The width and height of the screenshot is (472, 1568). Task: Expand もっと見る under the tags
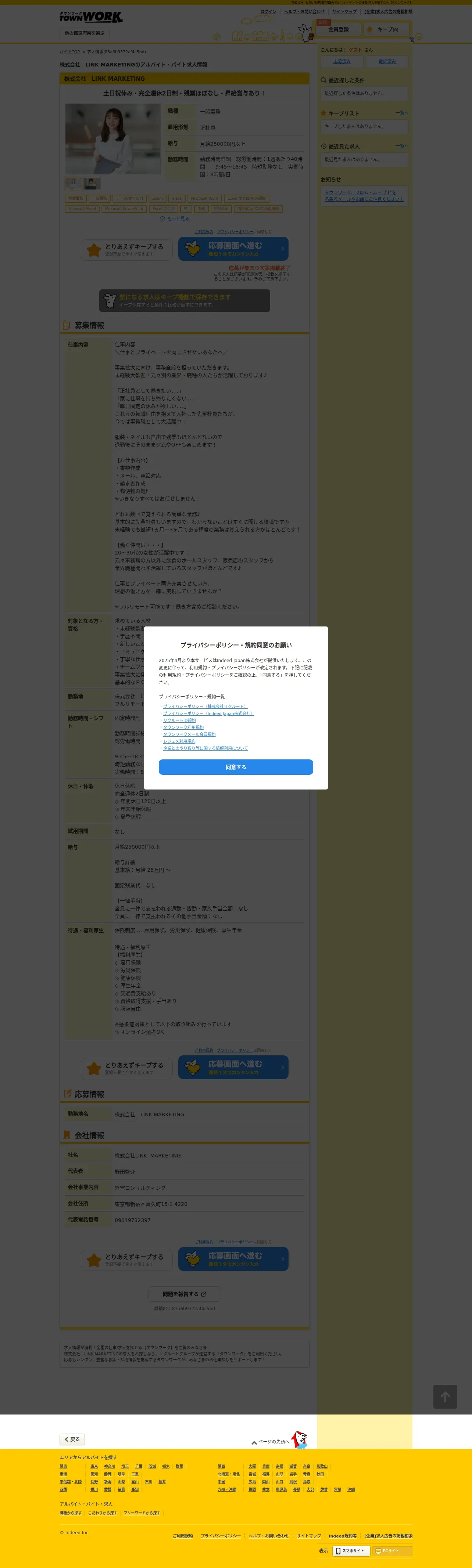pos(178,218)
